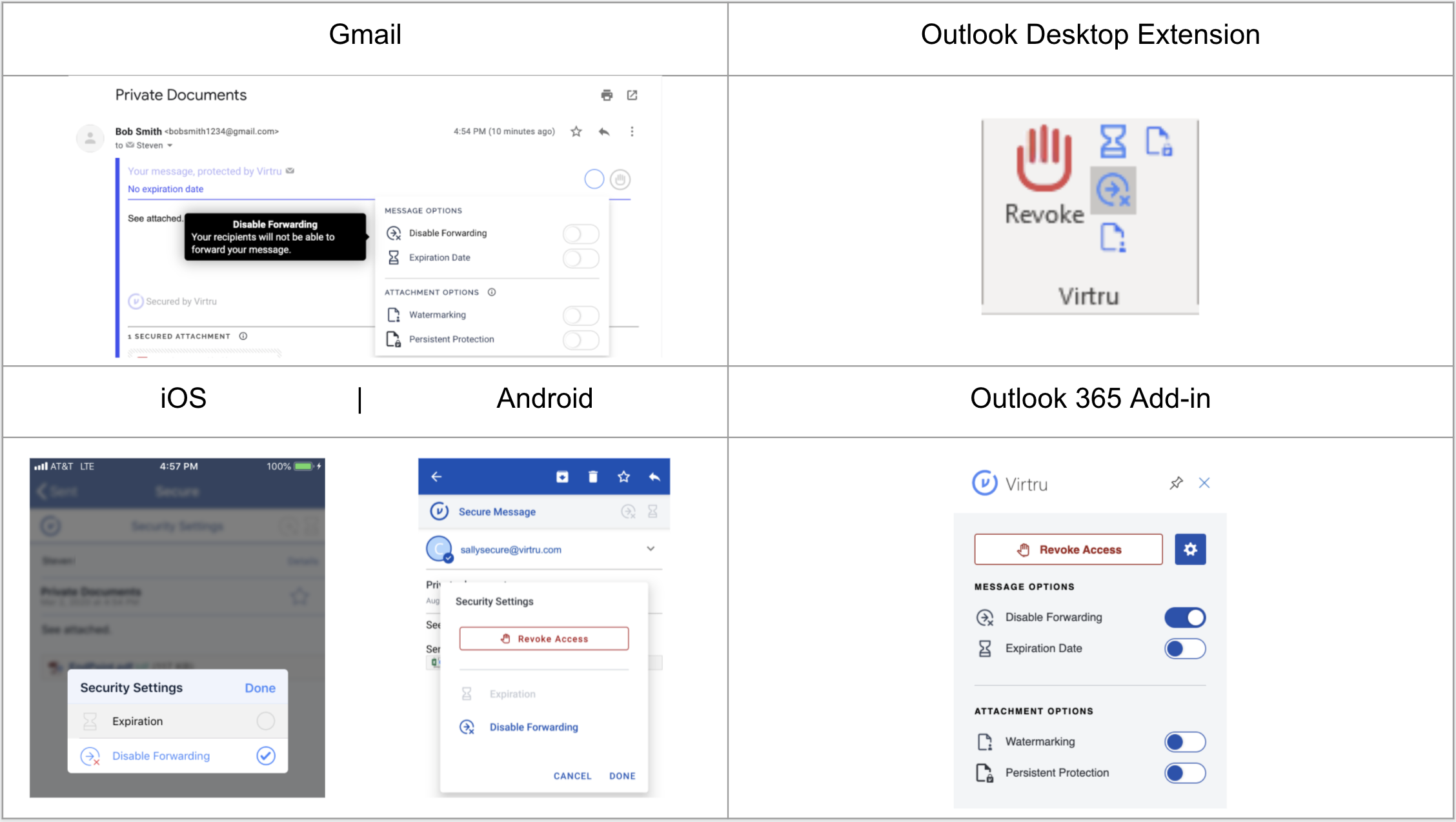Viewport: 1456px width, 822px height.
Task: Toggle Disable Forwarding in Gmail message options
Action: (x=581, y=234)
